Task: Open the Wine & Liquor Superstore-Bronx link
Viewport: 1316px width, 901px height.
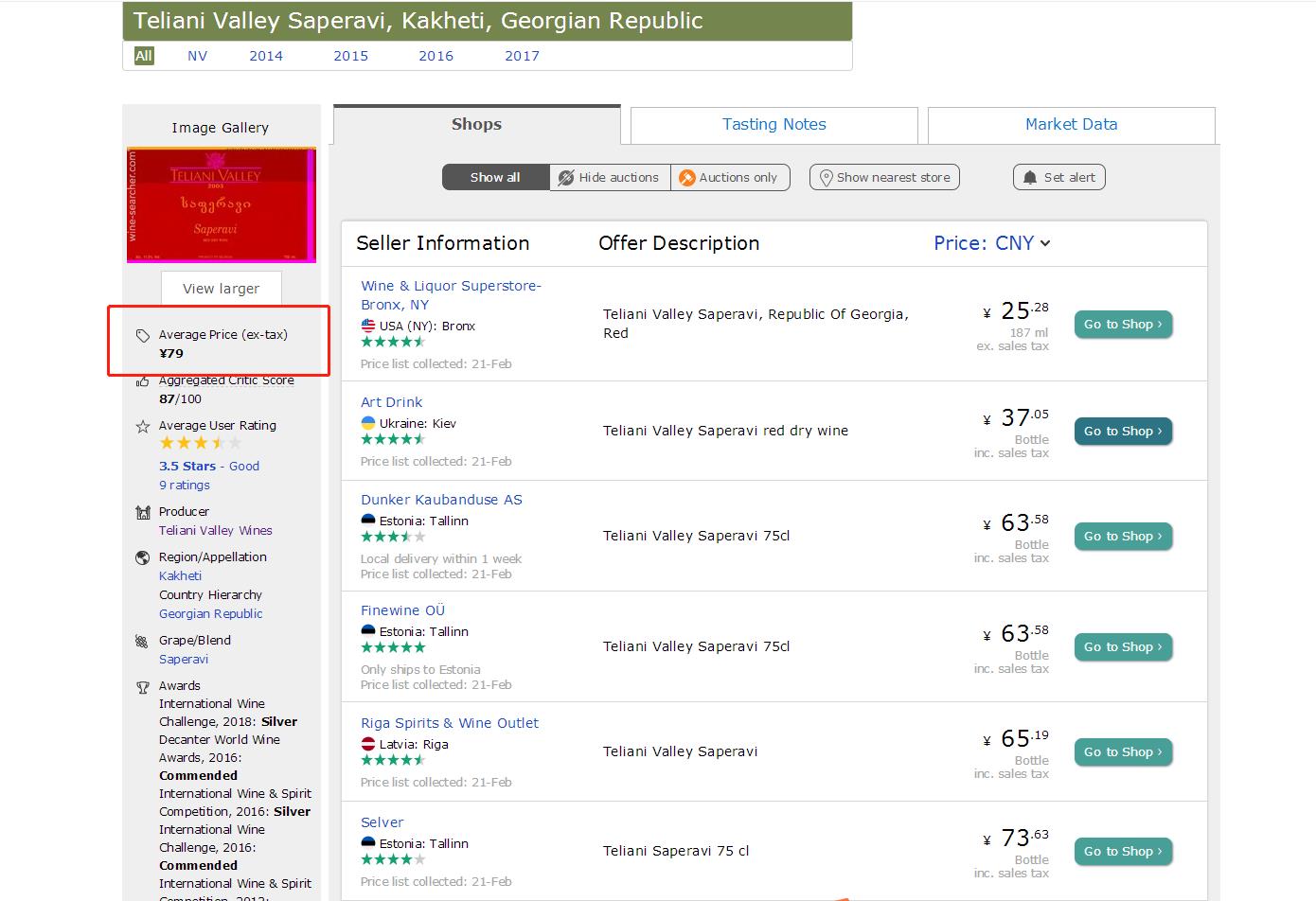Action: [x=451, y=295]
